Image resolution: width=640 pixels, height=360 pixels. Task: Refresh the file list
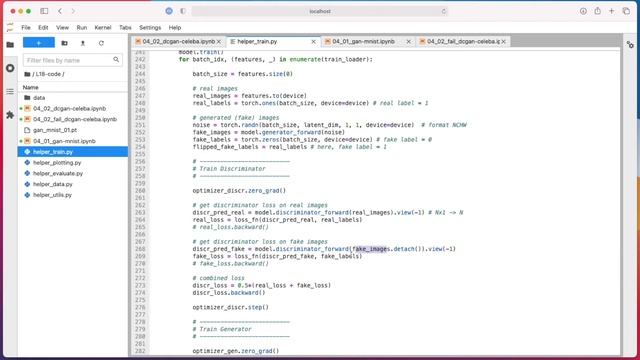pyautogui.click(x=101, y=43)
